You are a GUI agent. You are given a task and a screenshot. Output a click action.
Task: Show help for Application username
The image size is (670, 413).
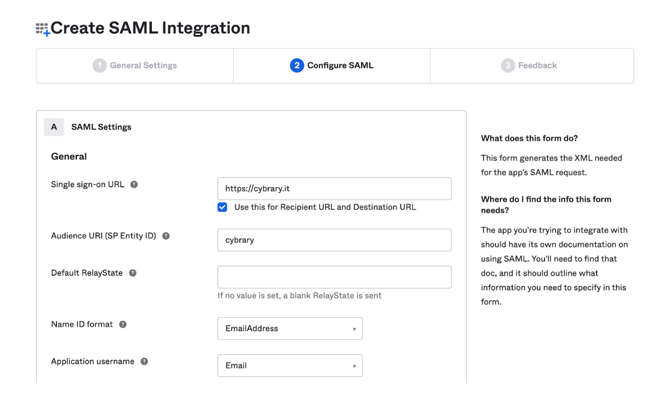pos(144,362)
